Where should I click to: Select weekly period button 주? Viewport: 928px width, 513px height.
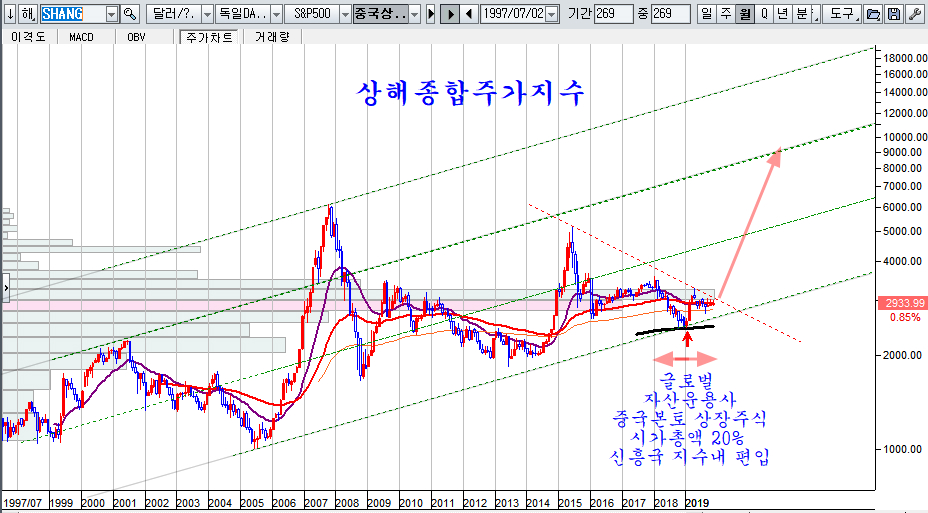[x=726, y=14]
